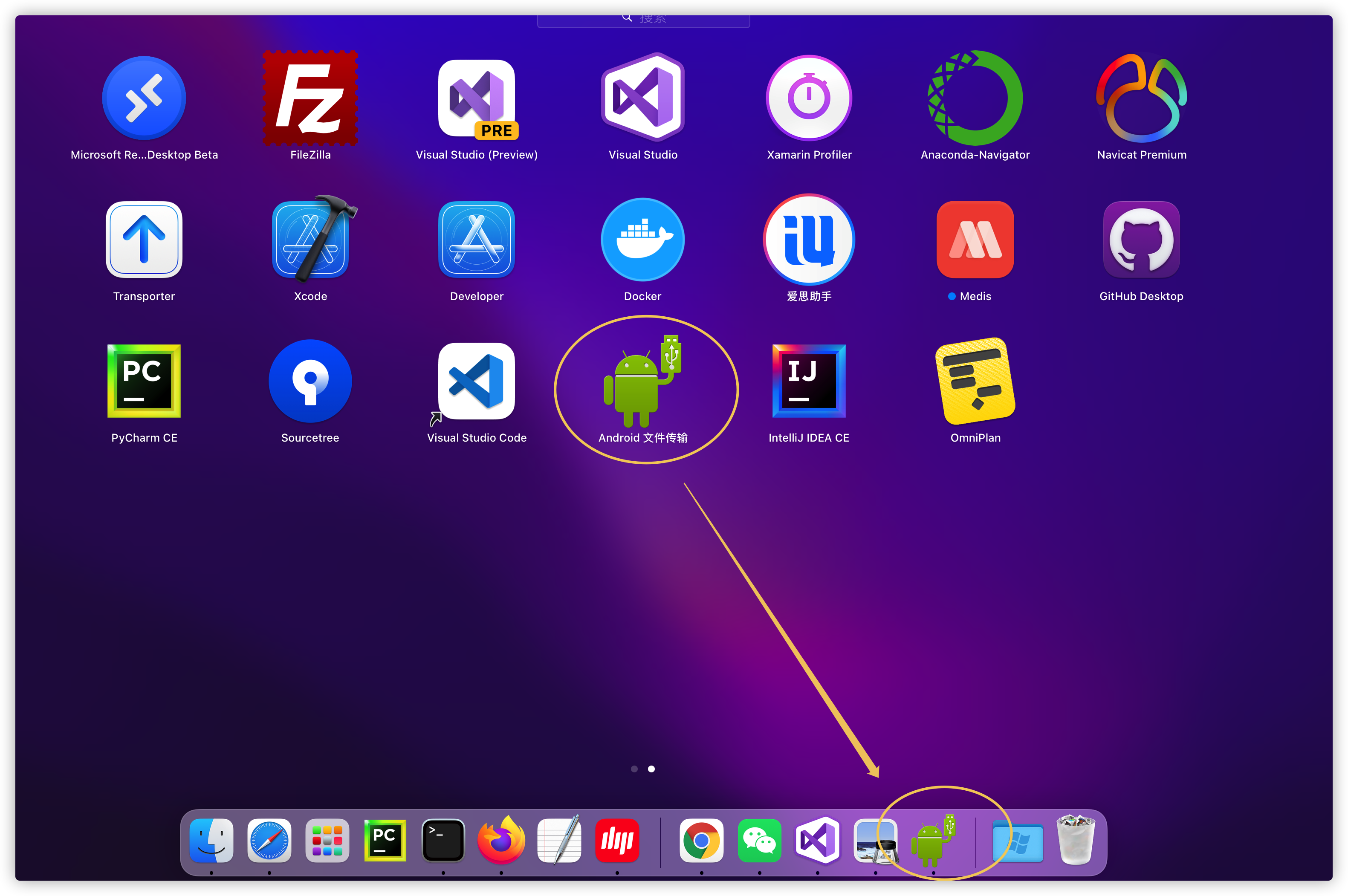Viewport: 1348px width, 896px height.
Task: Open Xcode with hammer icon
Action: point(310,240)
